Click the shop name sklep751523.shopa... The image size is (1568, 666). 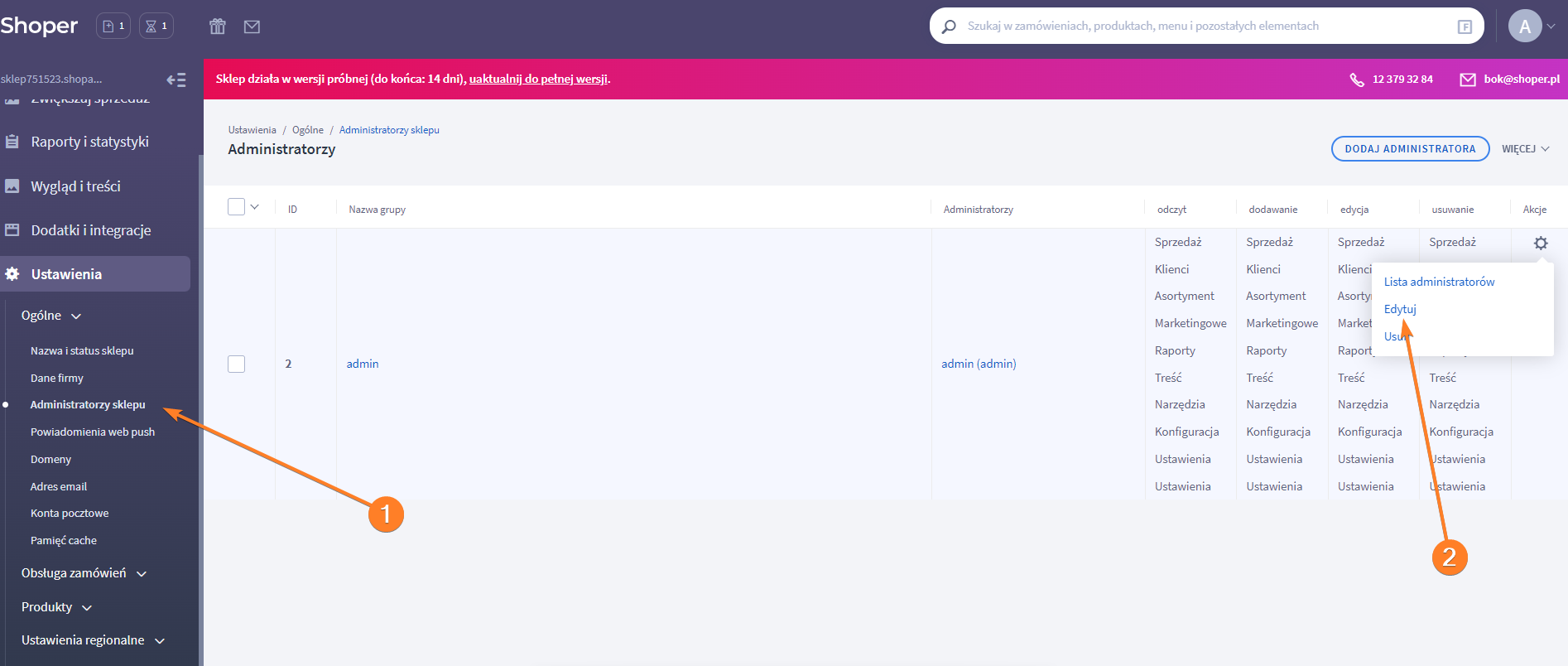coord(51,80)
